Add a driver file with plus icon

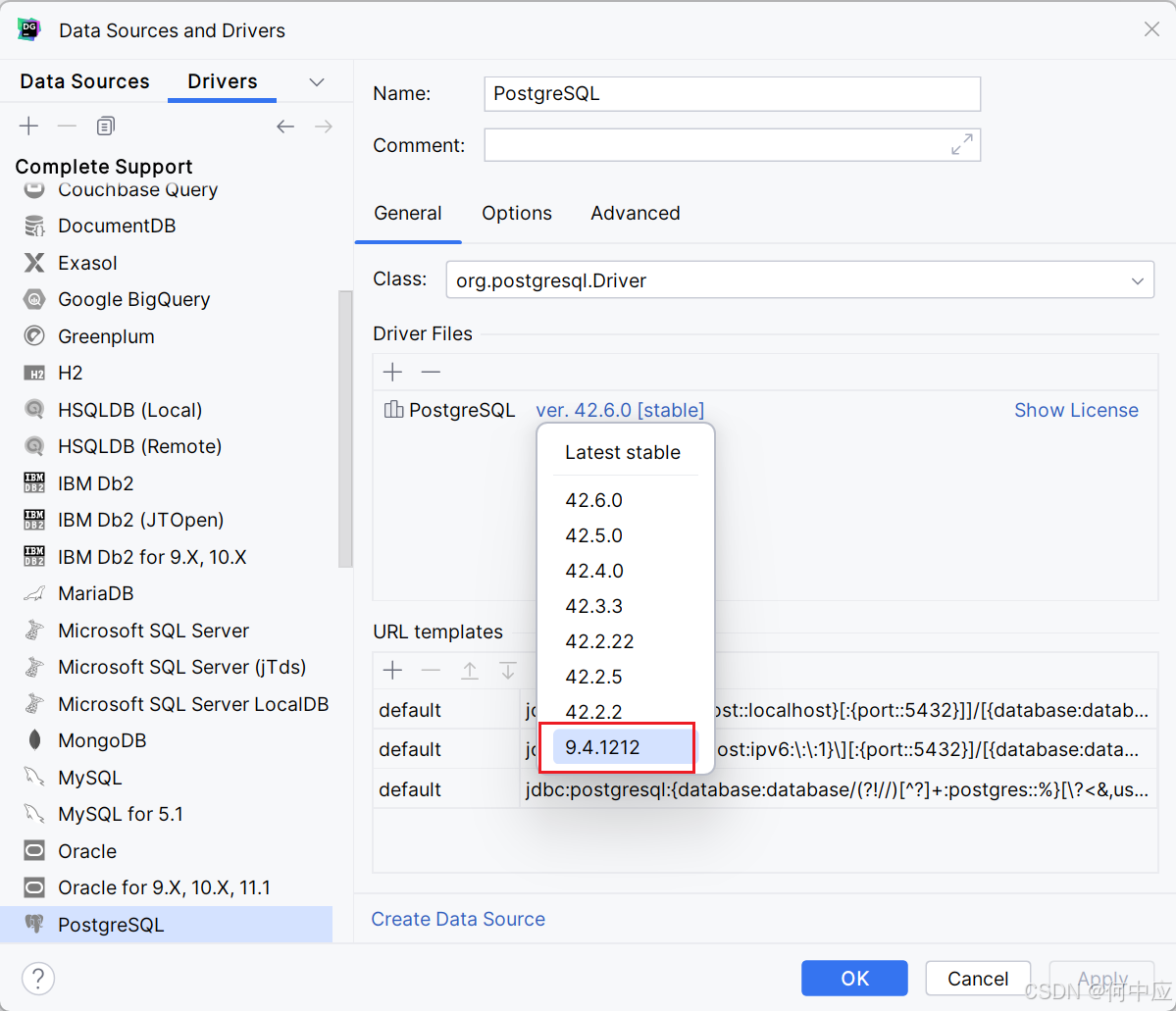[392, 372]
